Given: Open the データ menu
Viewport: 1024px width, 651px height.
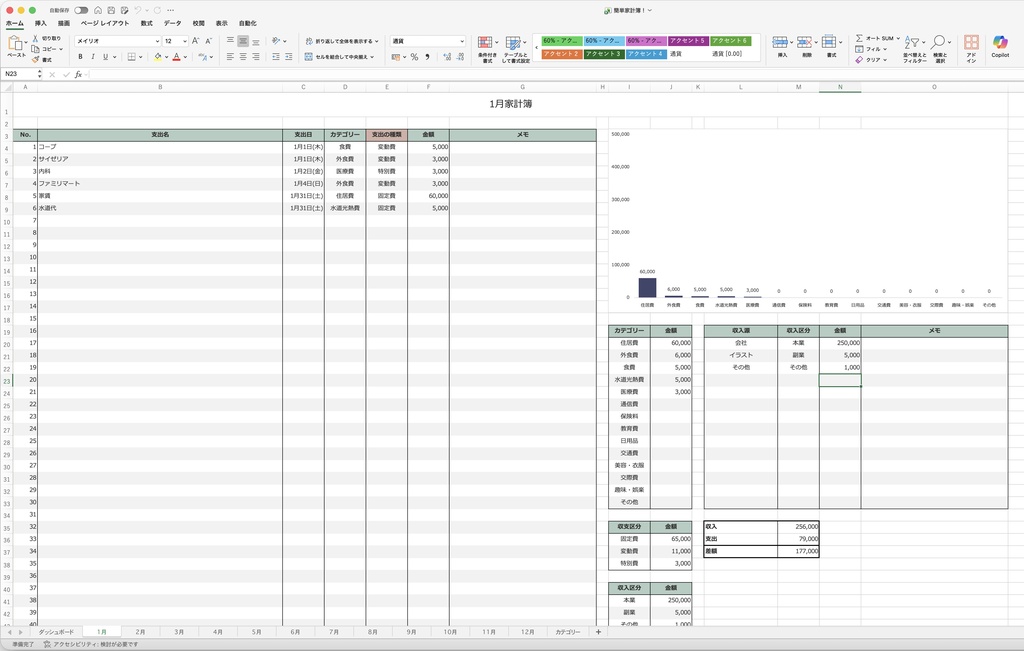Looking at the screenshot, I should [172, 21].
